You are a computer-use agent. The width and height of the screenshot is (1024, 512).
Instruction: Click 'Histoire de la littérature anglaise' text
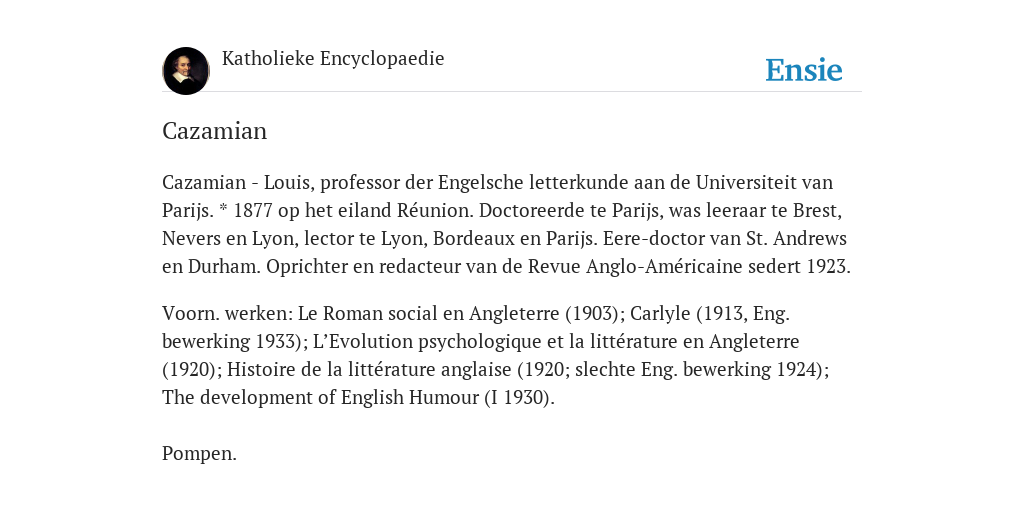pos(369,370)
